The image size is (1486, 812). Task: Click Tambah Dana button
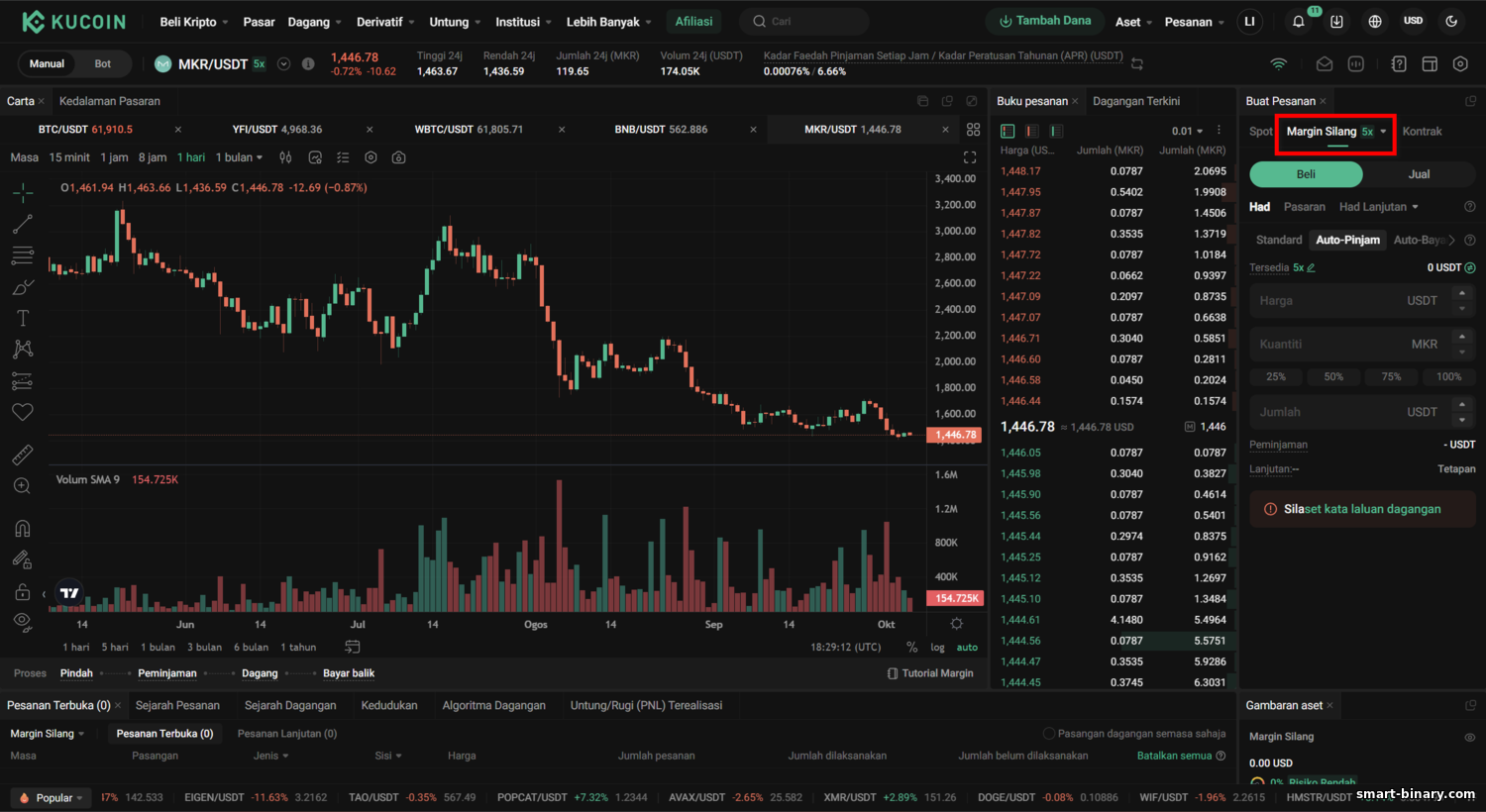click(1045, 21)
